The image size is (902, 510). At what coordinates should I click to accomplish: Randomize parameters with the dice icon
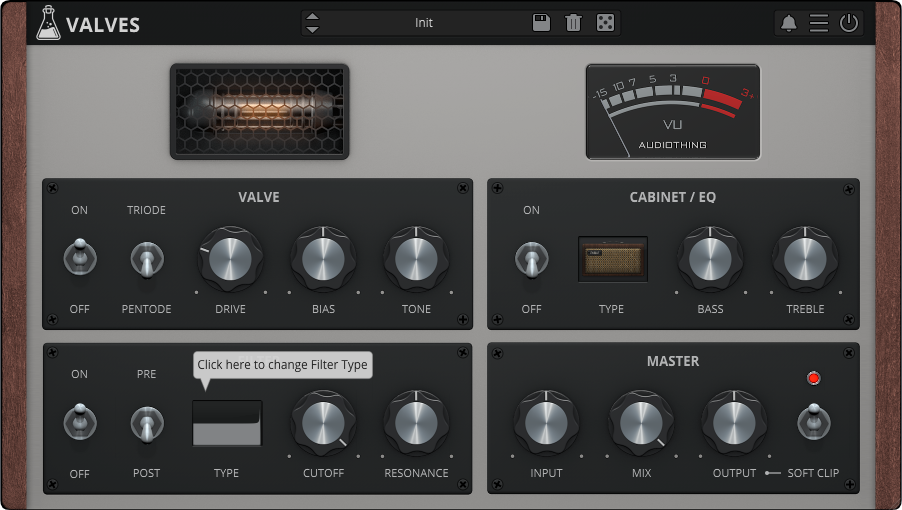click(x=605, y=23)
